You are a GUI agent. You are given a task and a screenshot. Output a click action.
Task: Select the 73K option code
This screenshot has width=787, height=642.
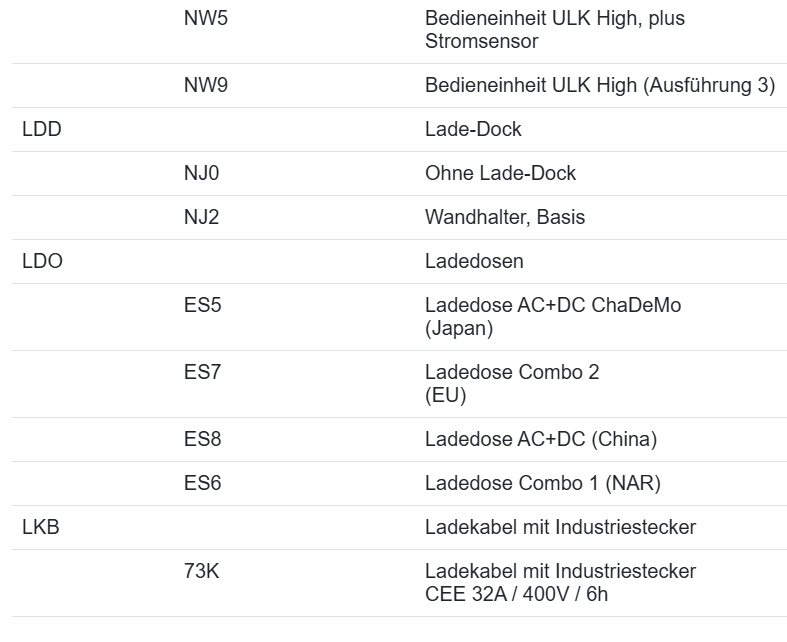(202, 572)
